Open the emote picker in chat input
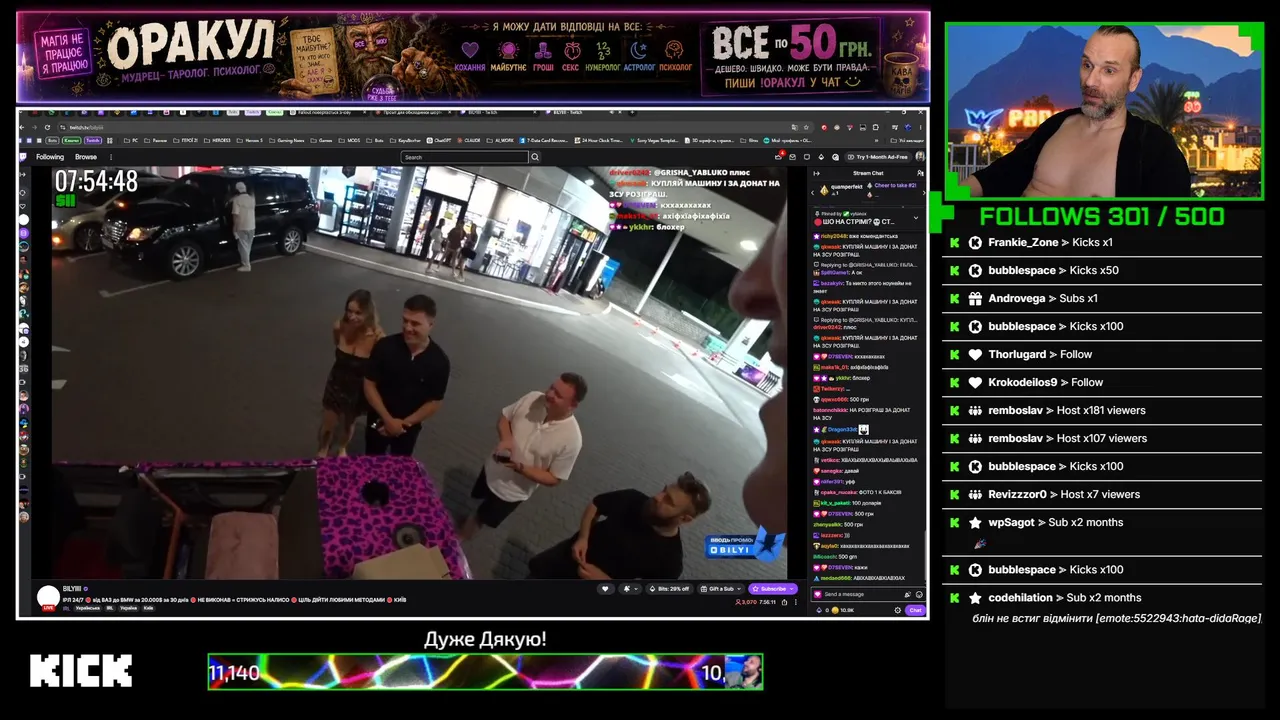This screenshot has height=720, width=1280. pos(919,594)
